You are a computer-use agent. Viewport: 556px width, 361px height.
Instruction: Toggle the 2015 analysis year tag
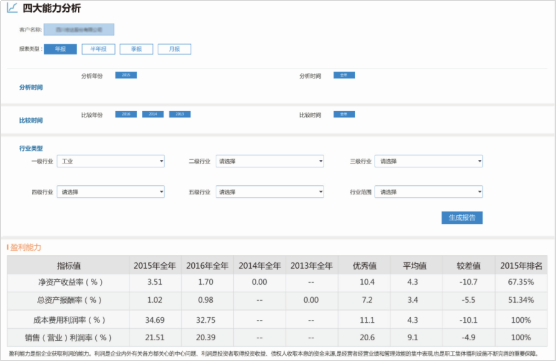pyautogui.click(x=126, y=75)
